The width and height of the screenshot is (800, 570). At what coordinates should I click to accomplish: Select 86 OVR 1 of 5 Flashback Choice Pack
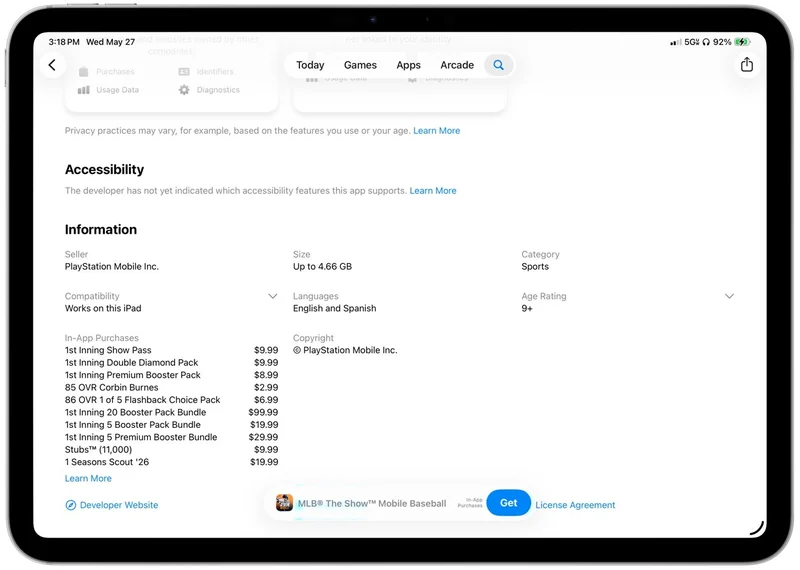pyautogui.click(x=171, y=400)
